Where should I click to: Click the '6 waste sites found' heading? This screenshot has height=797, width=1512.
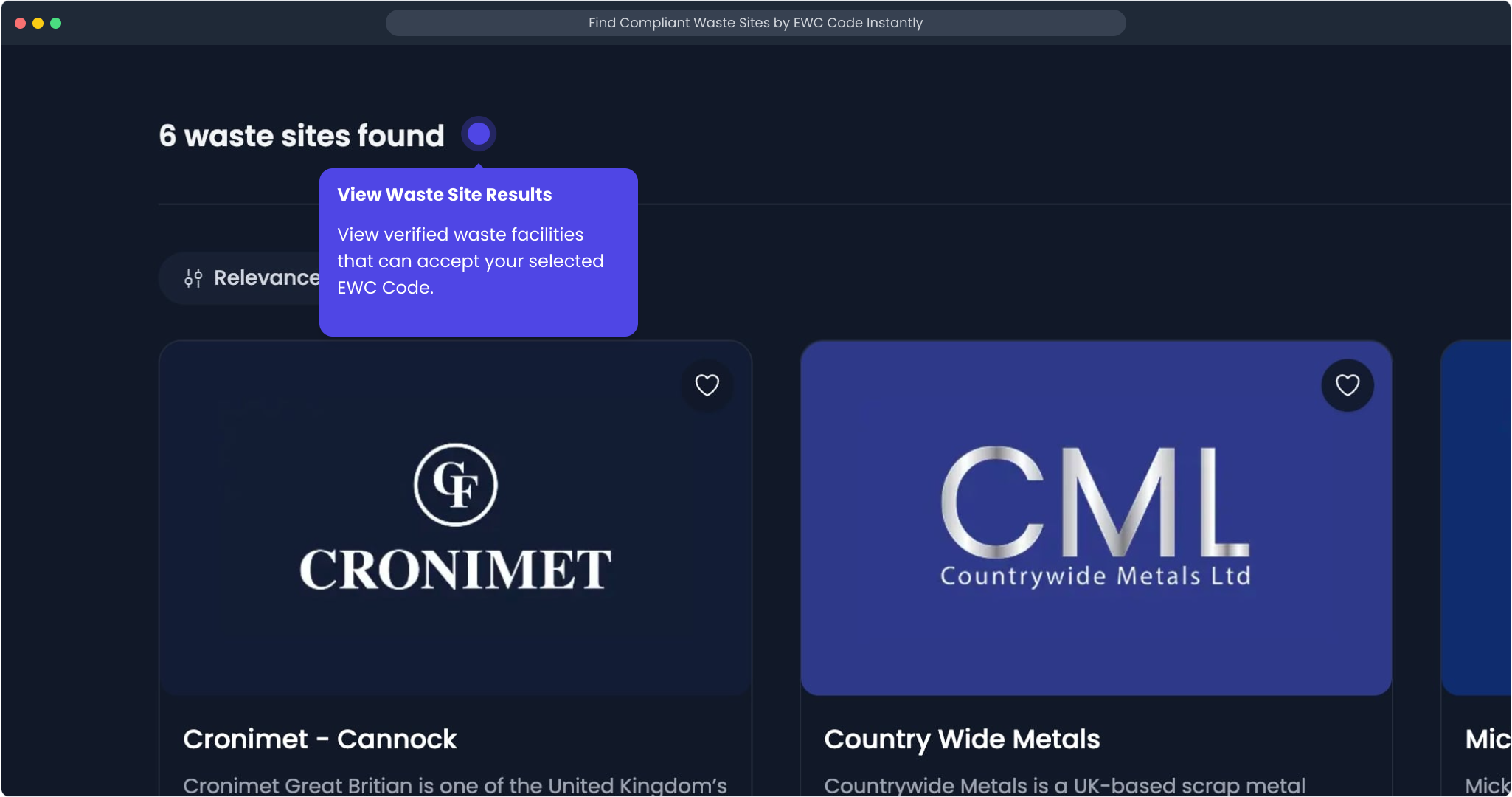[301, 136]
